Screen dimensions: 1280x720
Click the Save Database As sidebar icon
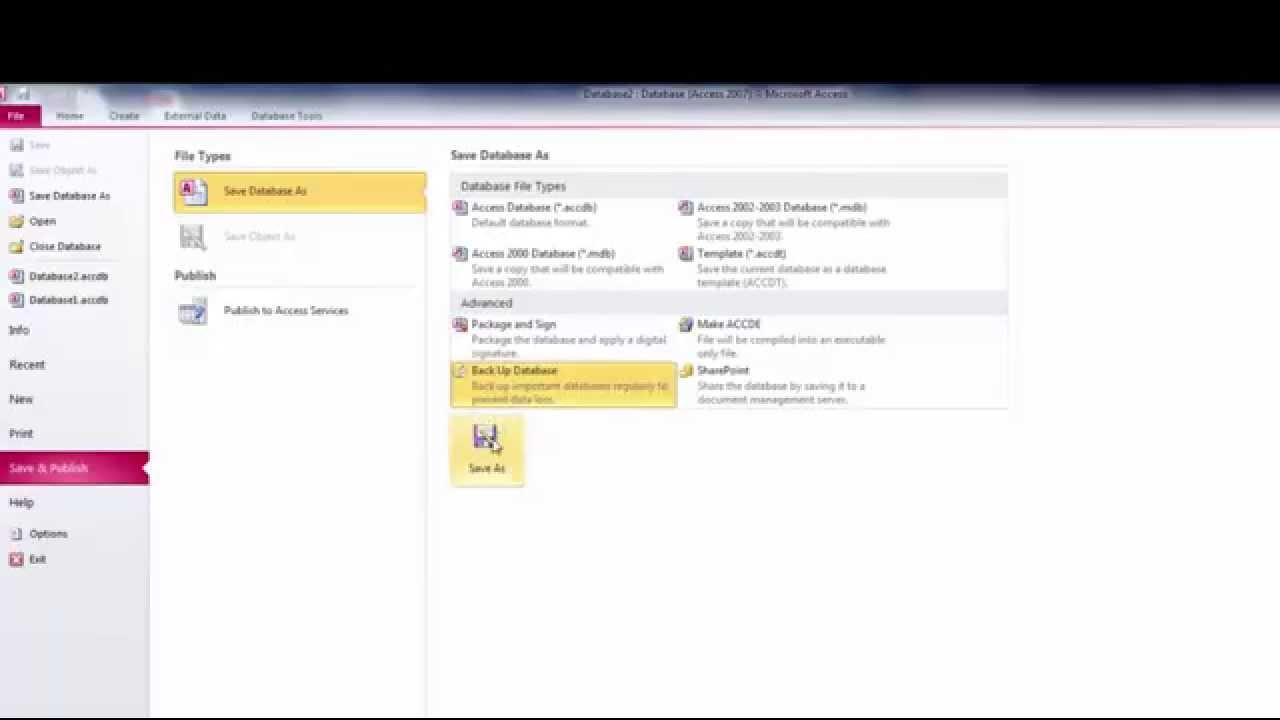[x=16, y=196]
